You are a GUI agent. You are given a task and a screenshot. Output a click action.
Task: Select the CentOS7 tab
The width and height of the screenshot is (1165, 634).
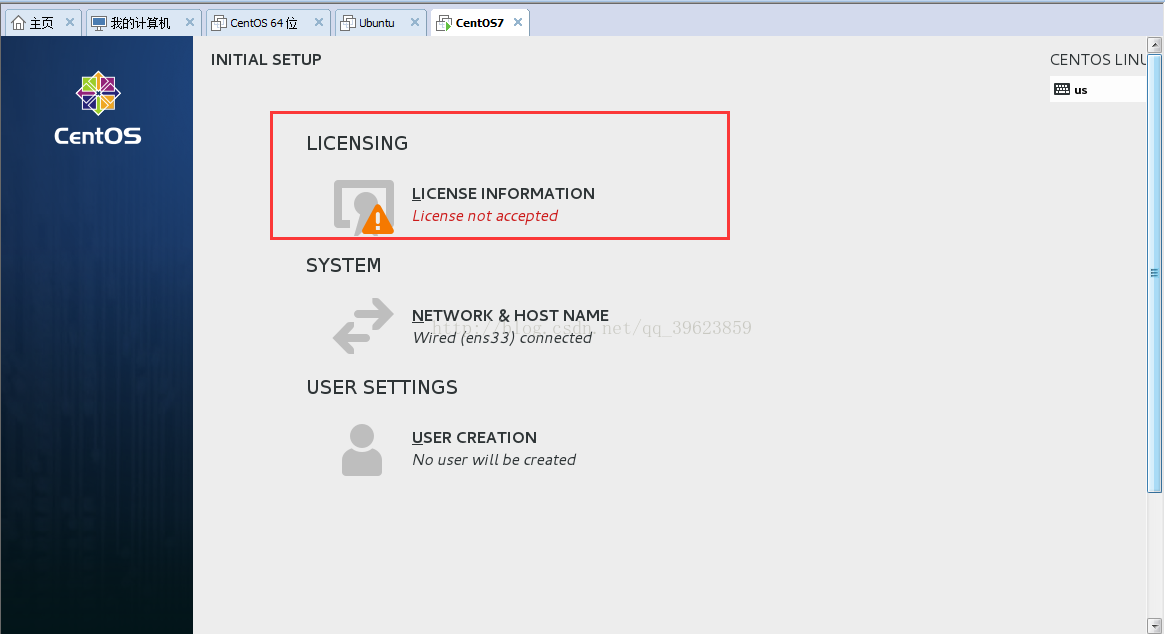pyautogui.click(x=479, y=23)
